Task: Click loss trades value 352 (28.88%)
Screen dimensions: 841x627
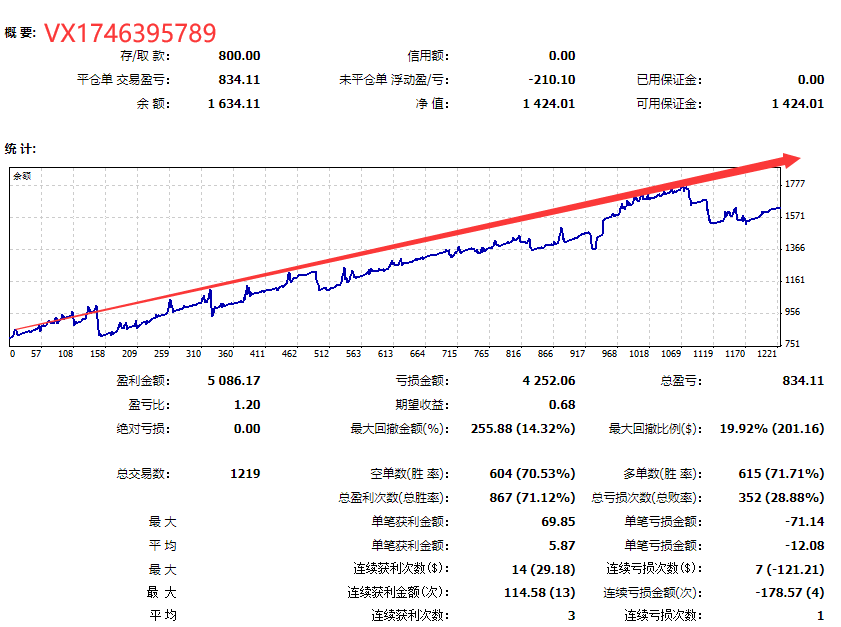Action: coord(781,498)
